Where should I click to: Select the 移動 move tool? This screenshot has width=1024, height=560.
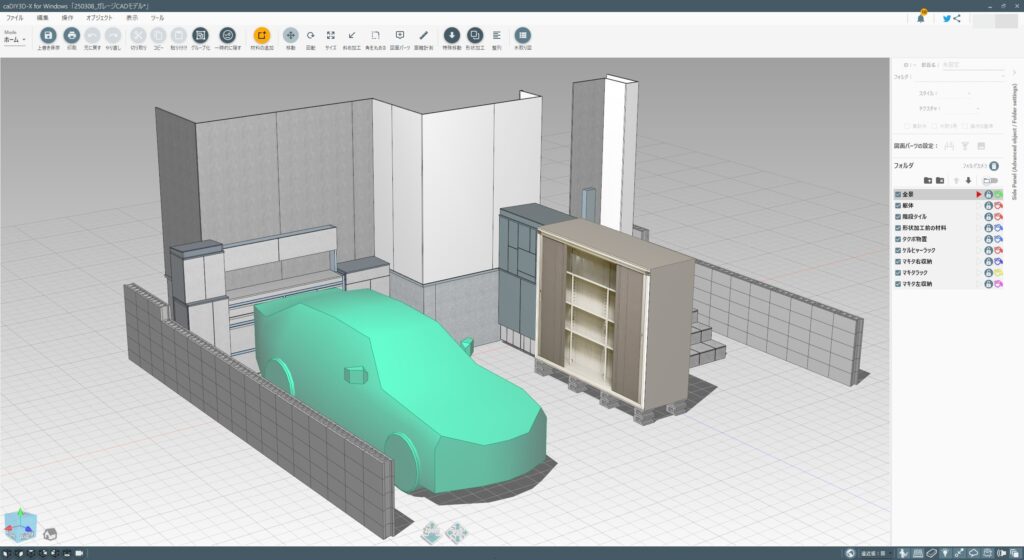point(290,35)
